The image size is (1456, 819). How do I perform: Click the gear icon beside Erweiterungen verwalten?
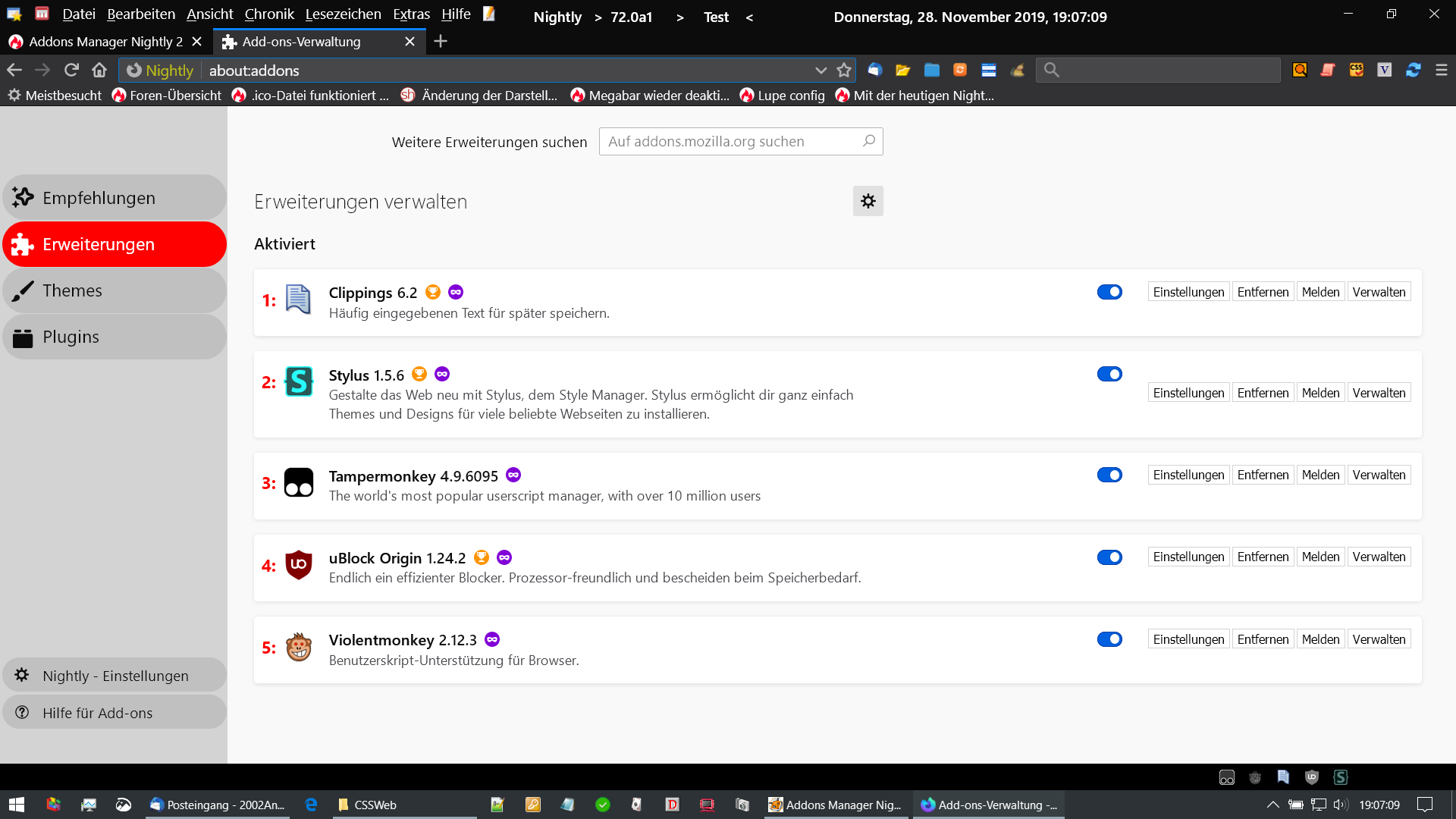click(868, 201)
